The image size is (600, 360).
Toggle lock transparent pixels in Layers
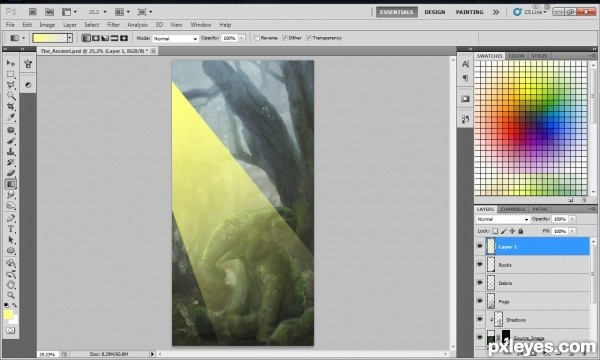pos(495,231)
